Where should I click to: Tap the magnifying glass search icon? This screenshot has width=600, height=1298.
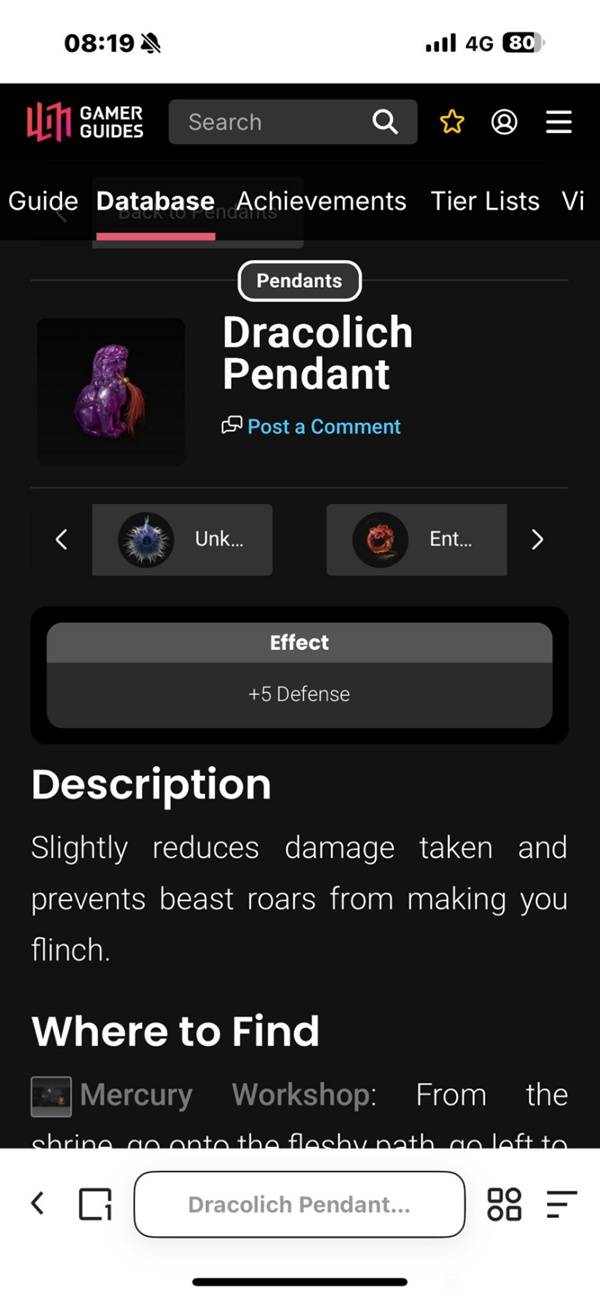coord(385,122)
